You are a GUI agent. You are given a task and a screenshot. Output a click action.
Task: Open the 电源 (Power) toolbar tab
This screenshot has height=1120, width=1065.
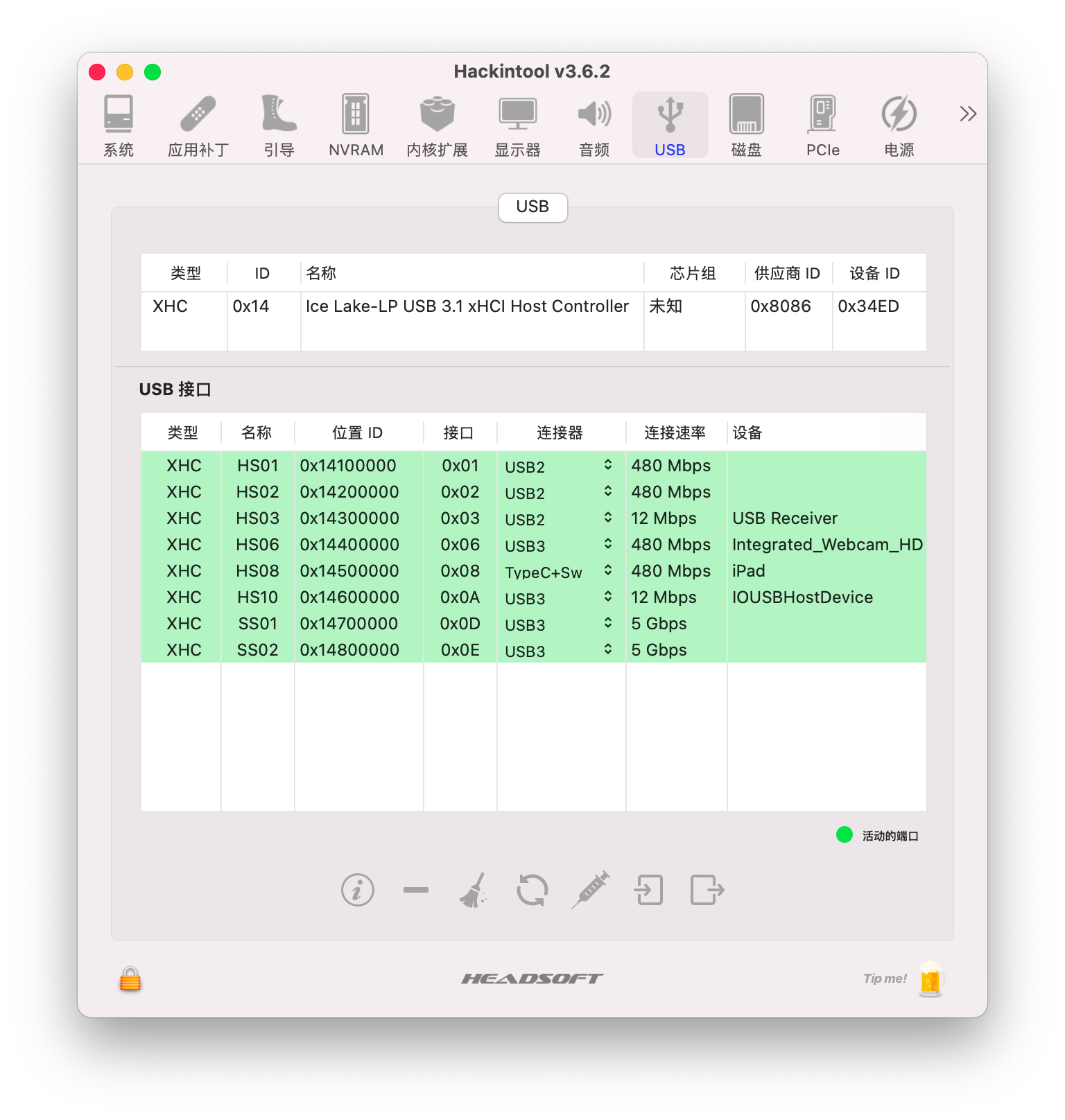[x=899, y=125]
